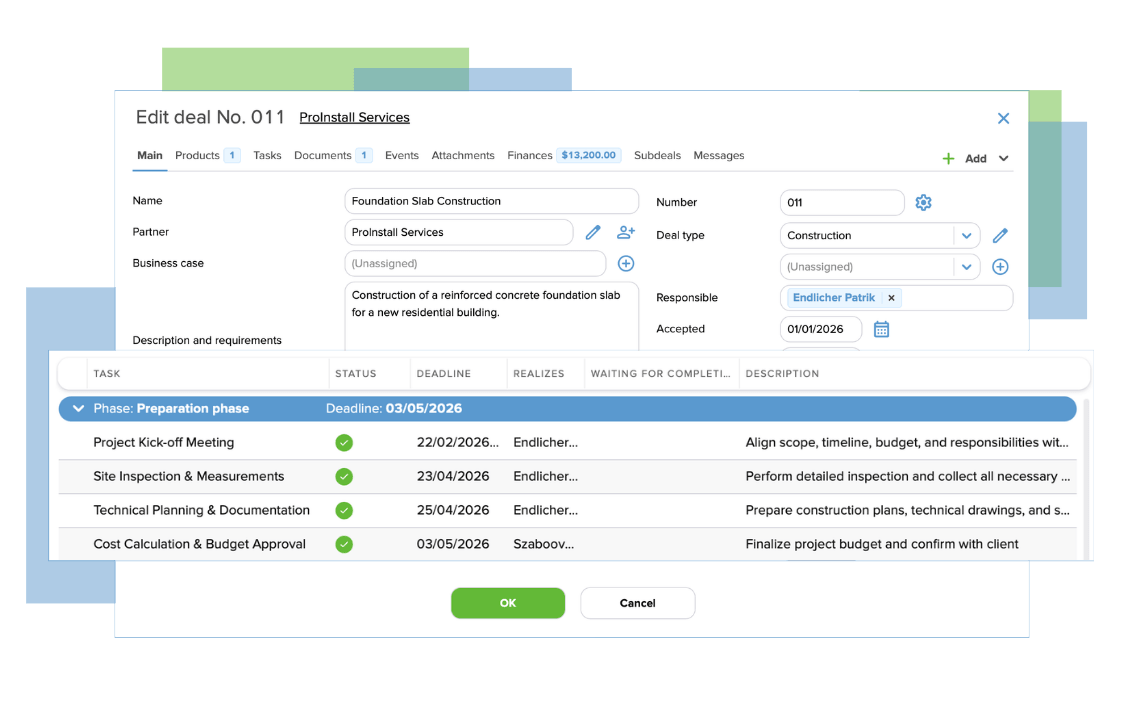Image resolution: width=1144 pixels, height=728 pixels.
Task: Edit Deal type using the pencil icon
Action: click(999, 234)
